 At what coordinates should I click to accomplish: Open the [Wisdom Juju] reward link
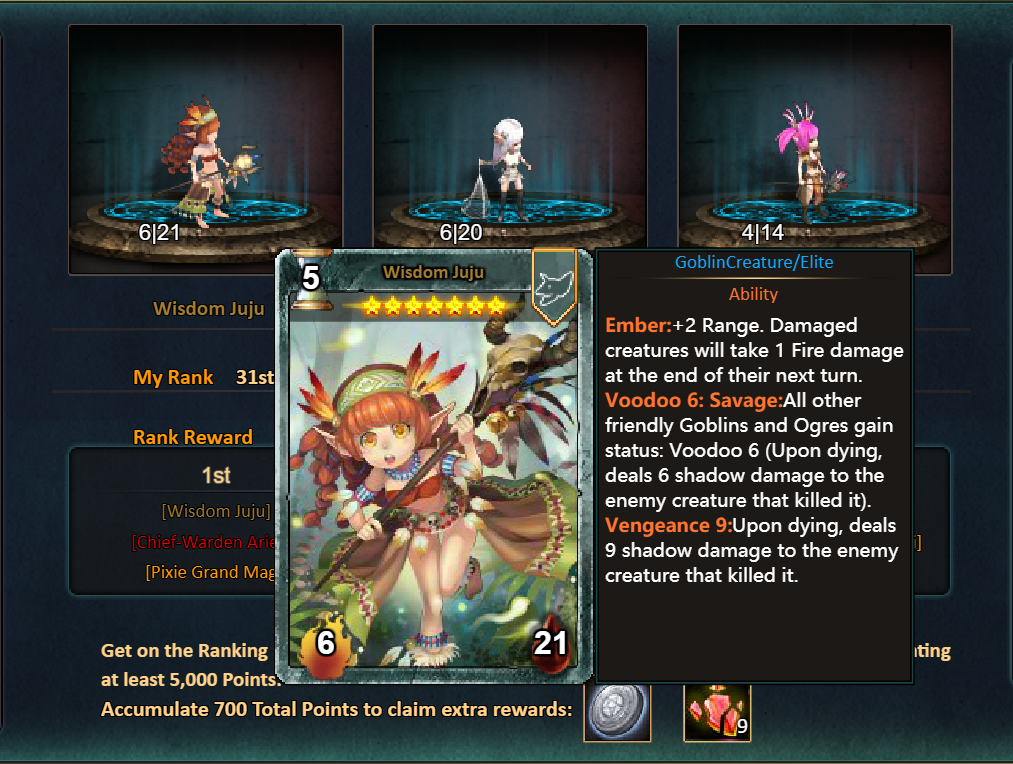click(x=216, y=511)
